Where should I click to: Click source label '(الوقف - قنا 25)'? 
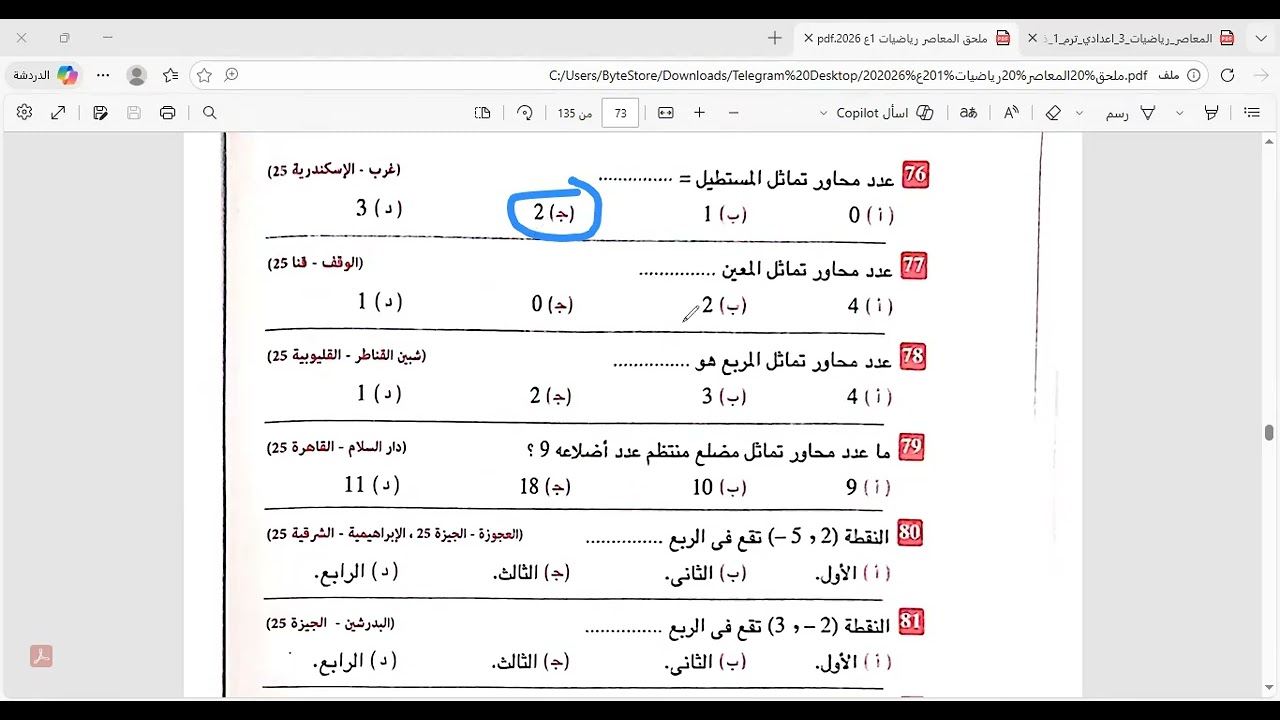315,264
